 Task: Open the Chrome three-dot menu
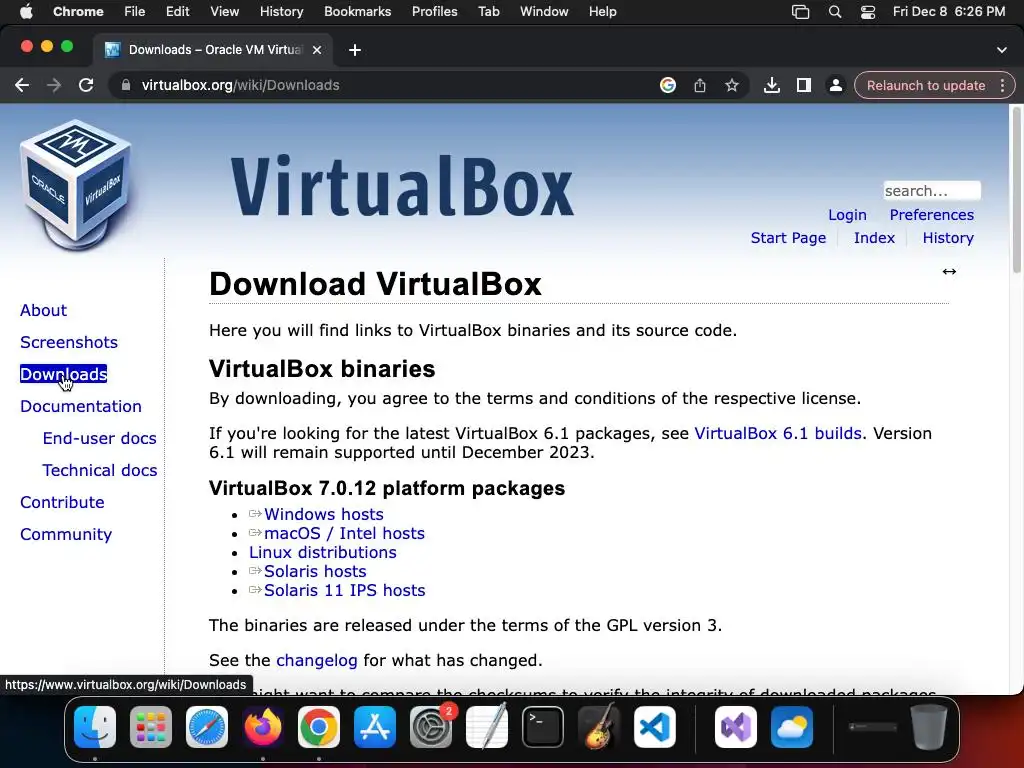[x=1002, y=85]
